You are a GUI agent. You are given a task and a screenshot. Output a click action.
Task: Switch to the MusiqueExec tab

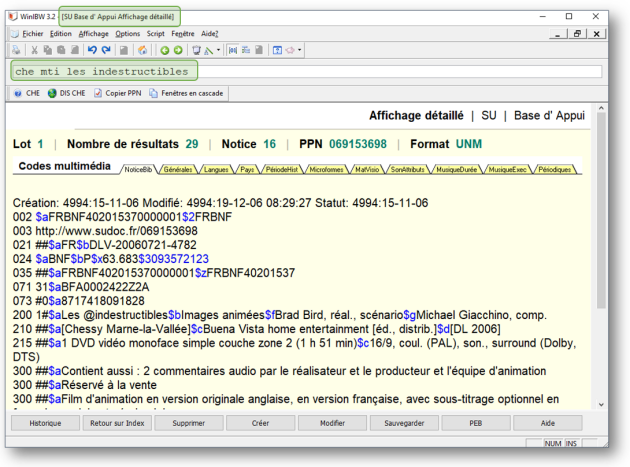pyautogui.click(x=507, y=170)
